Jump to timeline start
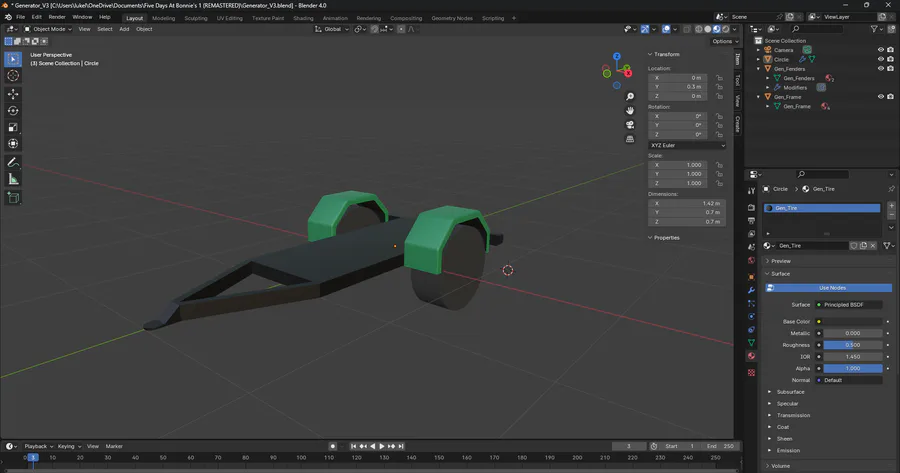 (x=353, y=446)
